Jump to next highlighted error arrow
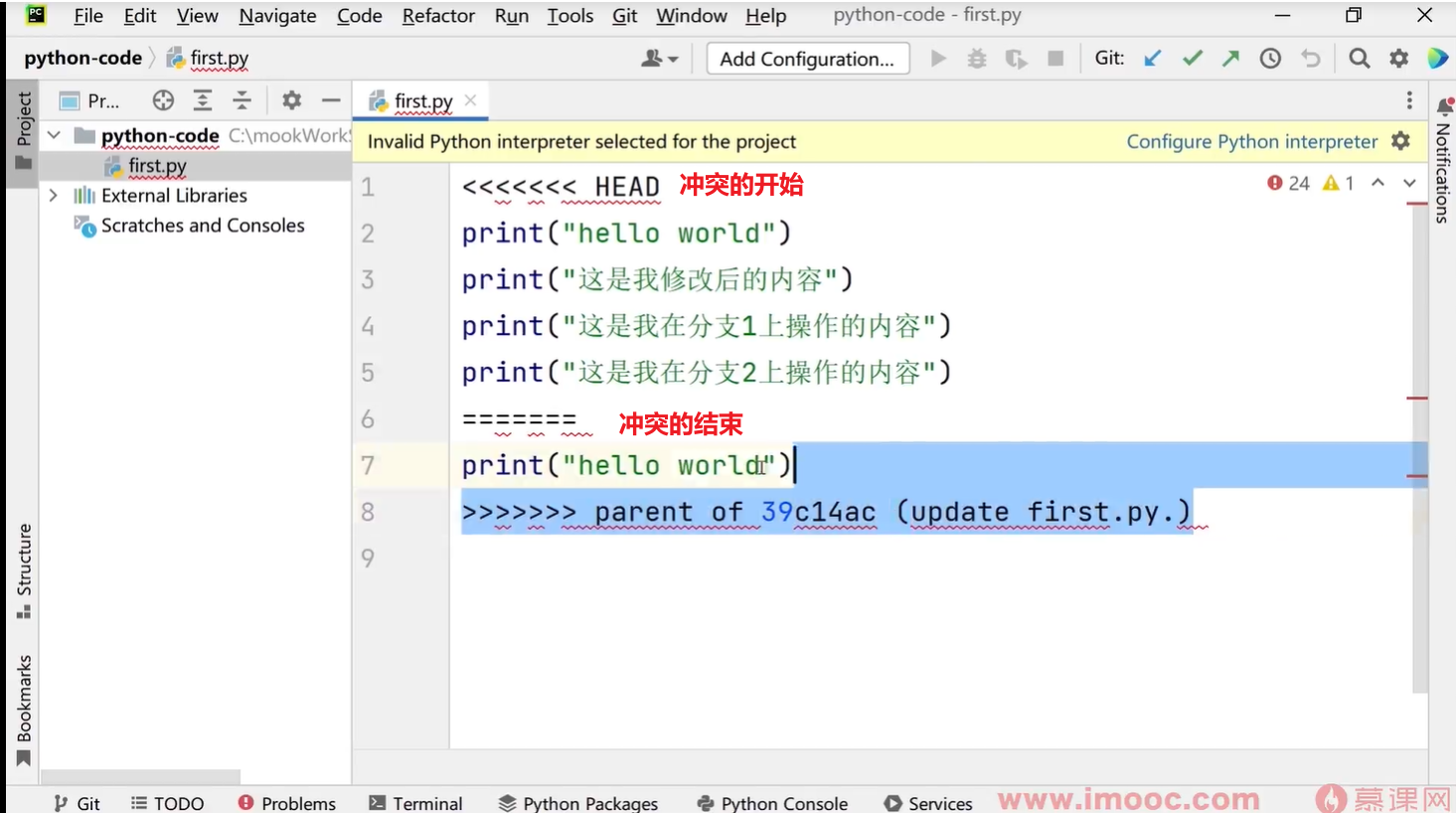1456x813 pixels. [1409, 183]
